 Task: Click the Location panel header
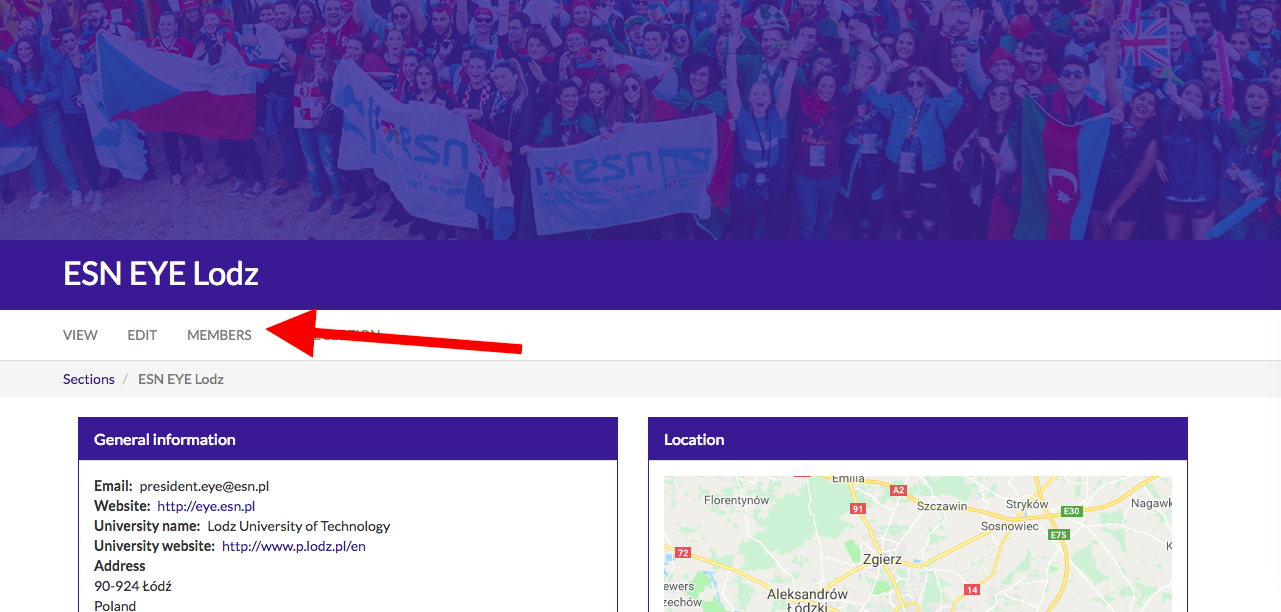[918, 439]
